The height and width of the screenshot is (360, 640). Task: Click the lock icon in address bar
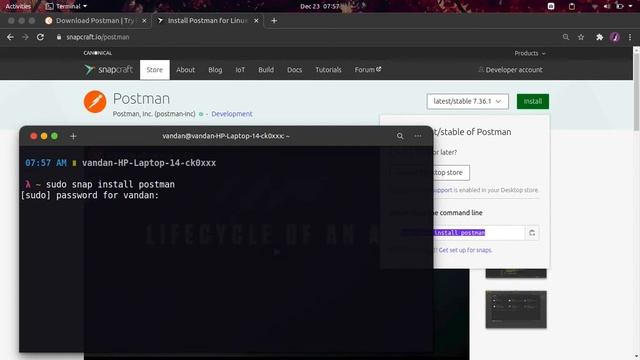[x=59, y=37]
